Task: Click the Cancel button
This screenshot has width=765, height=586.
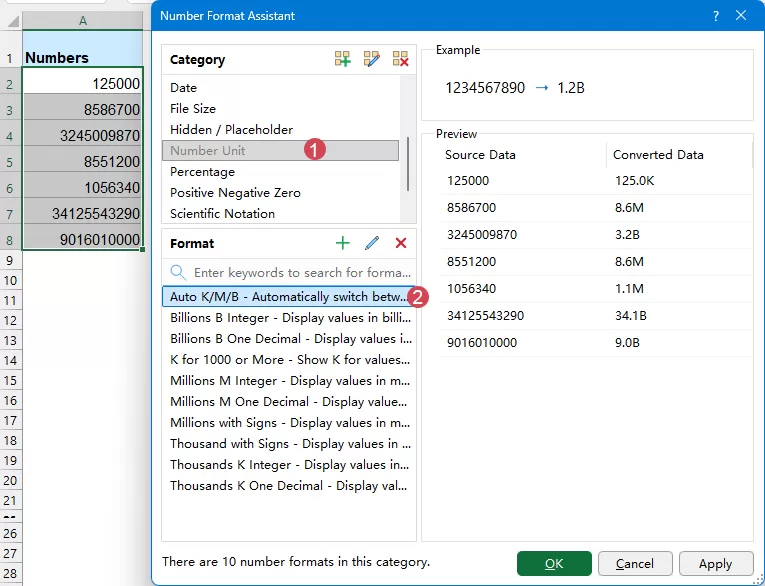Action: [x=635, y=564]
